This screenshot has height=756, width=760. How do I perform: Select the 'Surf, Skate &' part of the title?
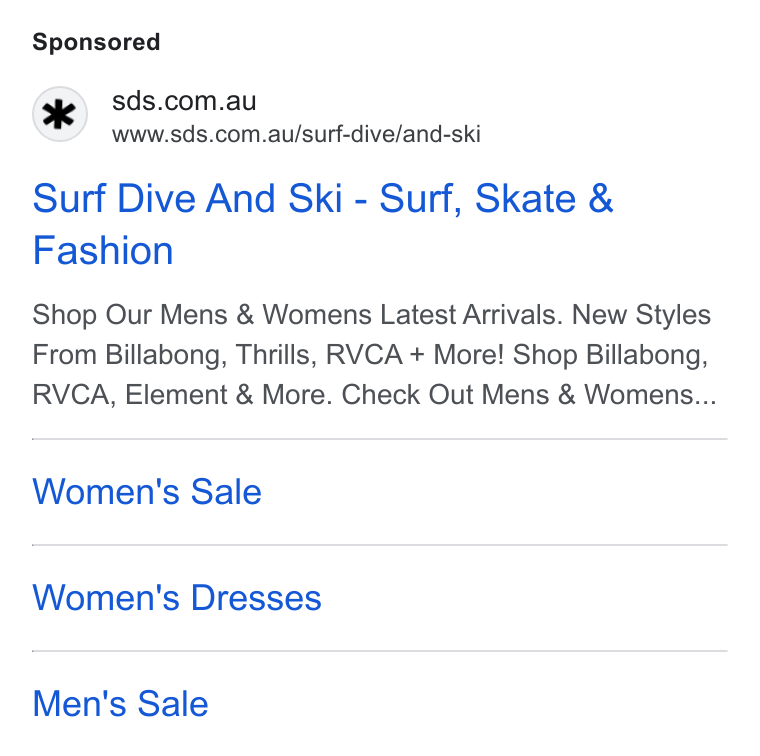tap(496, 199)
